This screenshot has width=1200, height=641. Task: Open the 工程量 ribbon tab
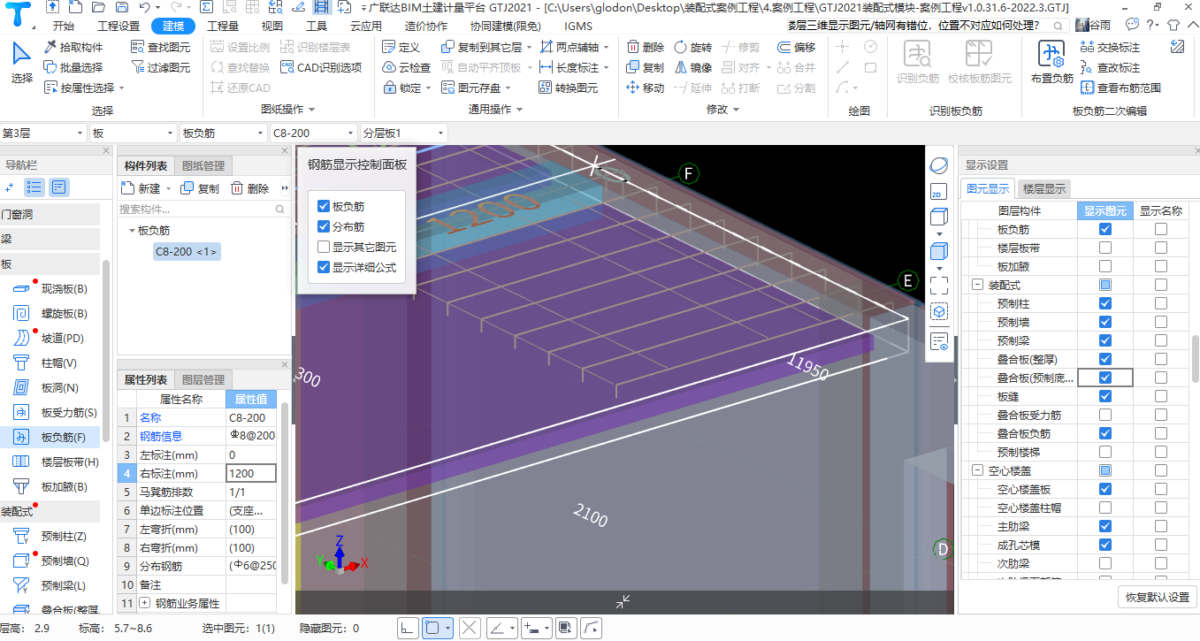tap(222, 26)
